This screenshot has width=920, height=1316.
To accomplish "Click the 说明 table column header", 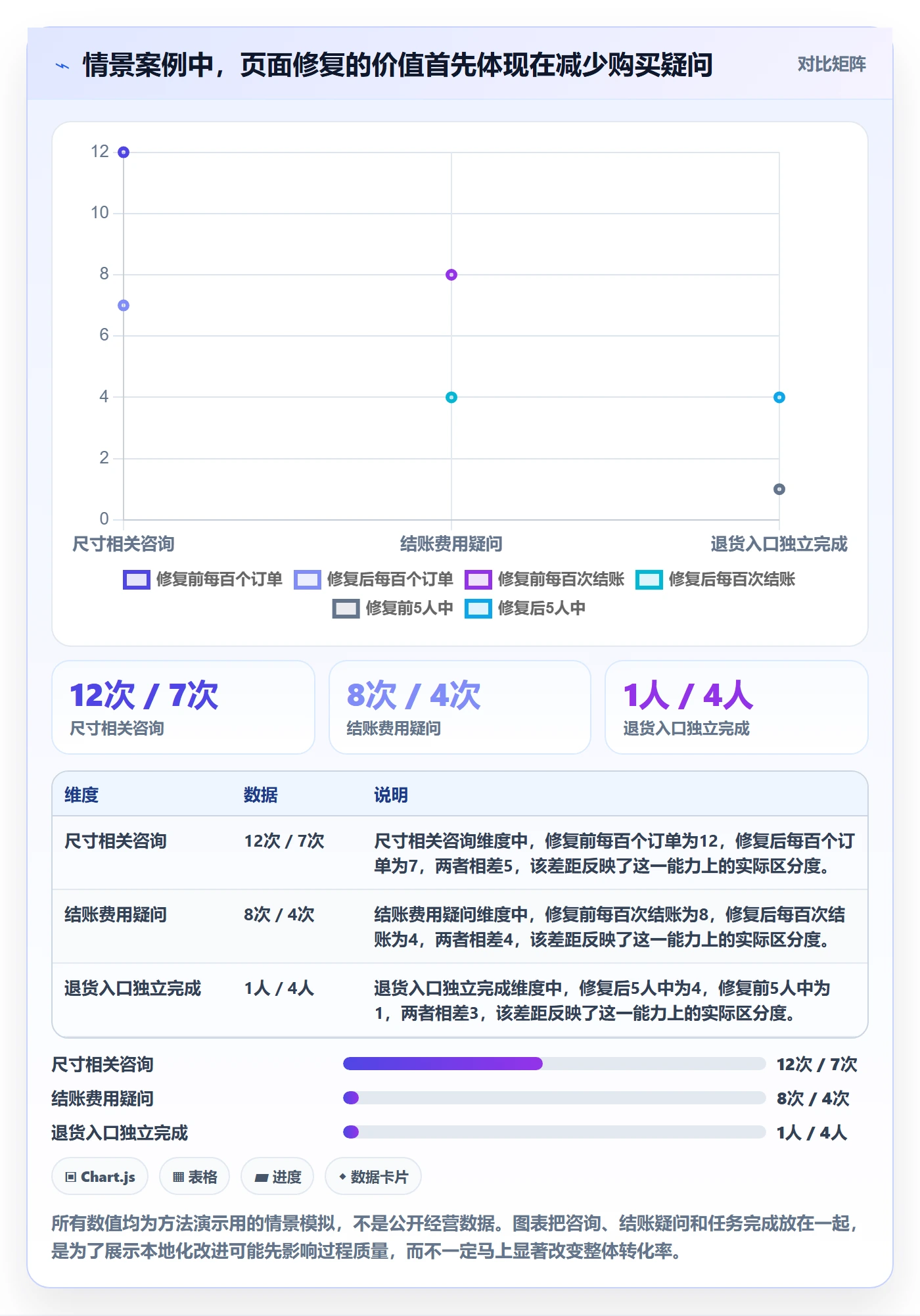I will tap(391, 795).
